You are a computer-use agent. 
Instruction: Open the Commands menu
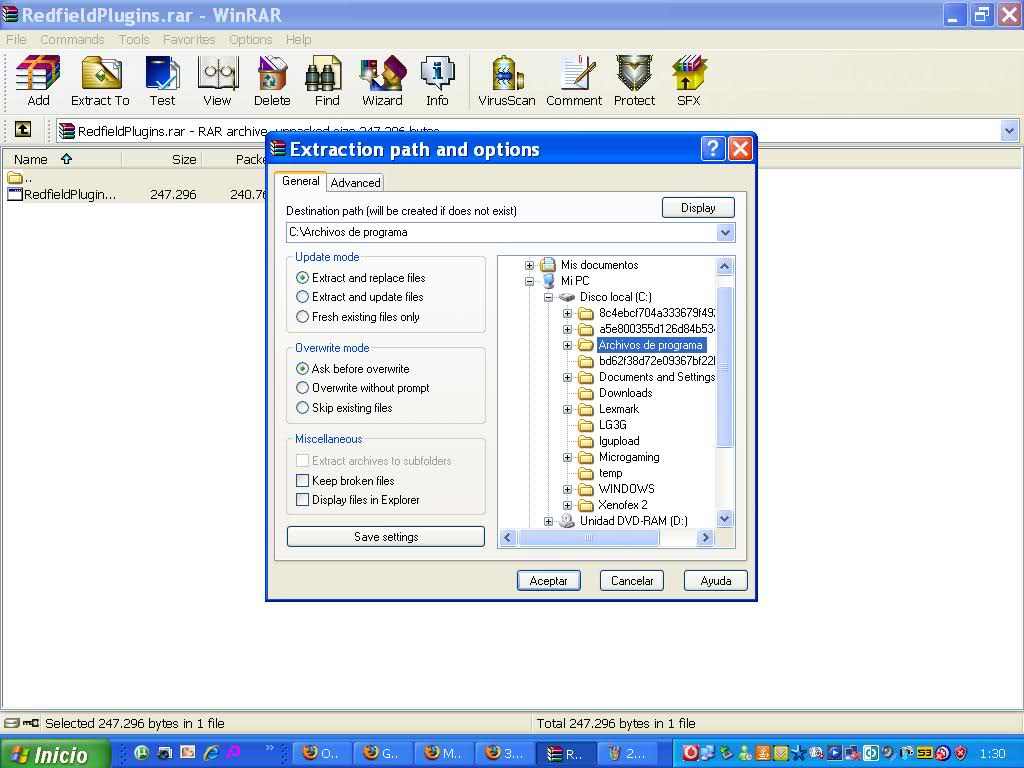tap(72, 39)
